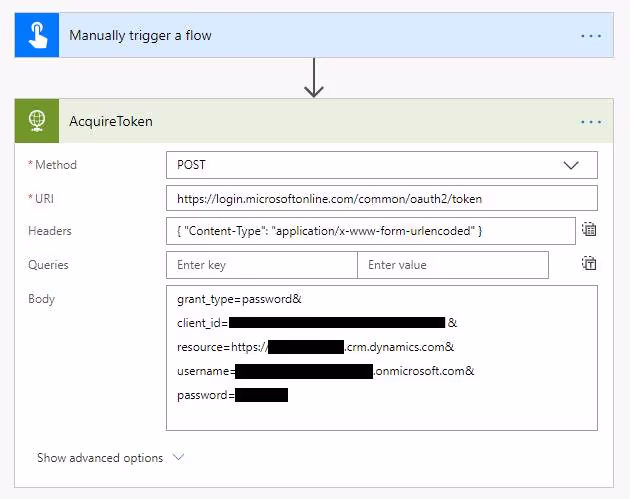Click the Body field label

[x=41, y=299]
